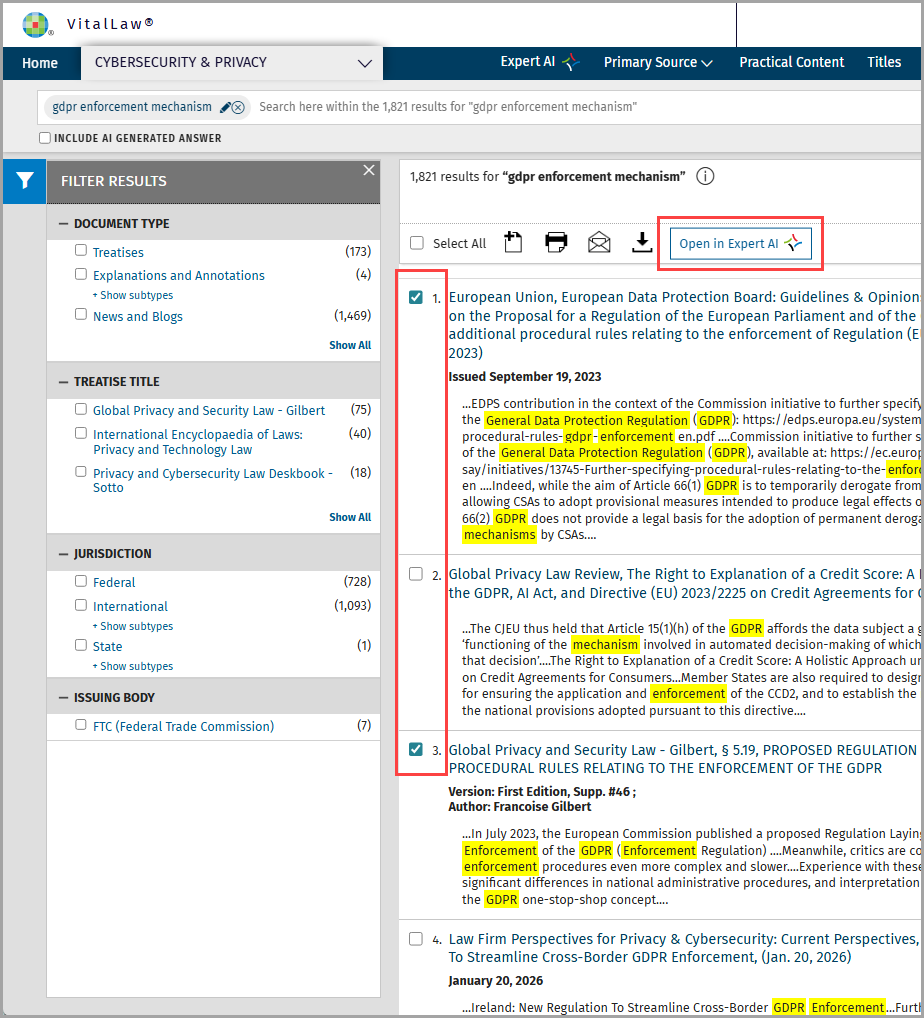Click the filter funnel icon
Viewport: 924px width, 1018px height.
click(25, 181)
